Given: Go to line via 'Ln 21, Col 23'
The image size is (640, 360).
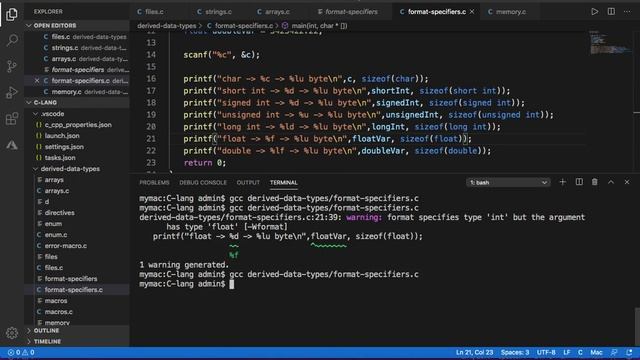Looking at the screenshot, I should [474, 352].
